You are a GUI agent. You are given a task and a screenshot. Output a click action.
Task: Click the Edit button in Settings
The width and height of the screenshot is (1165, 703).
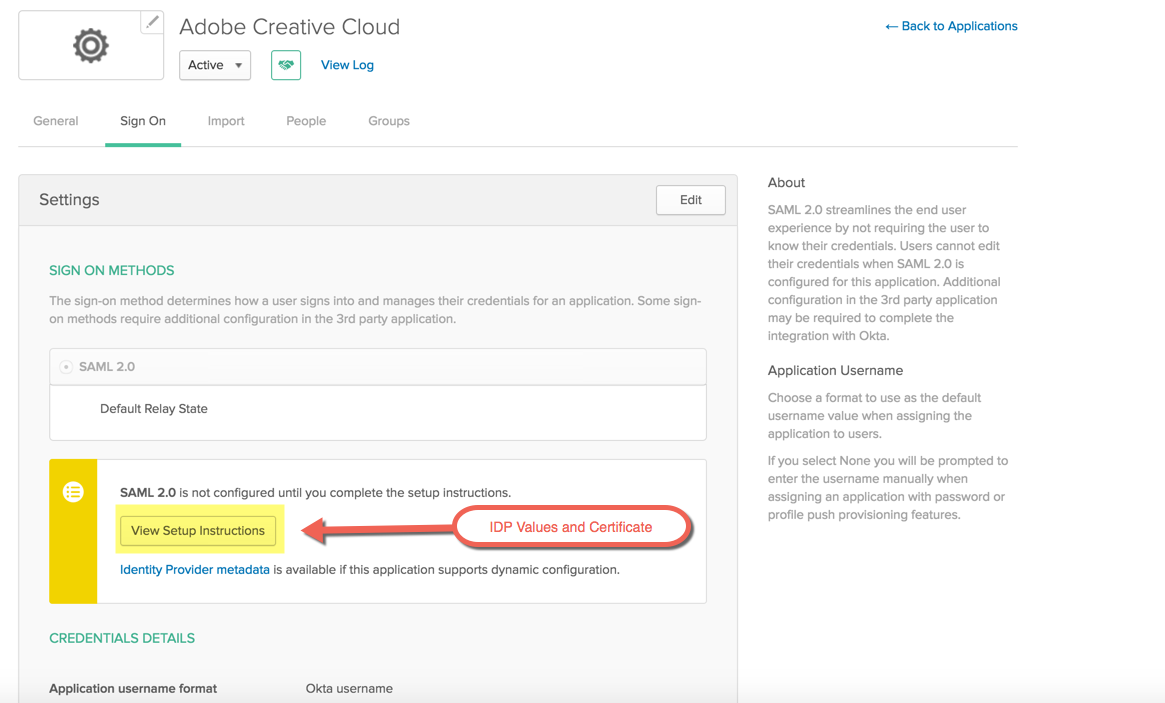[x=690, y=199]
